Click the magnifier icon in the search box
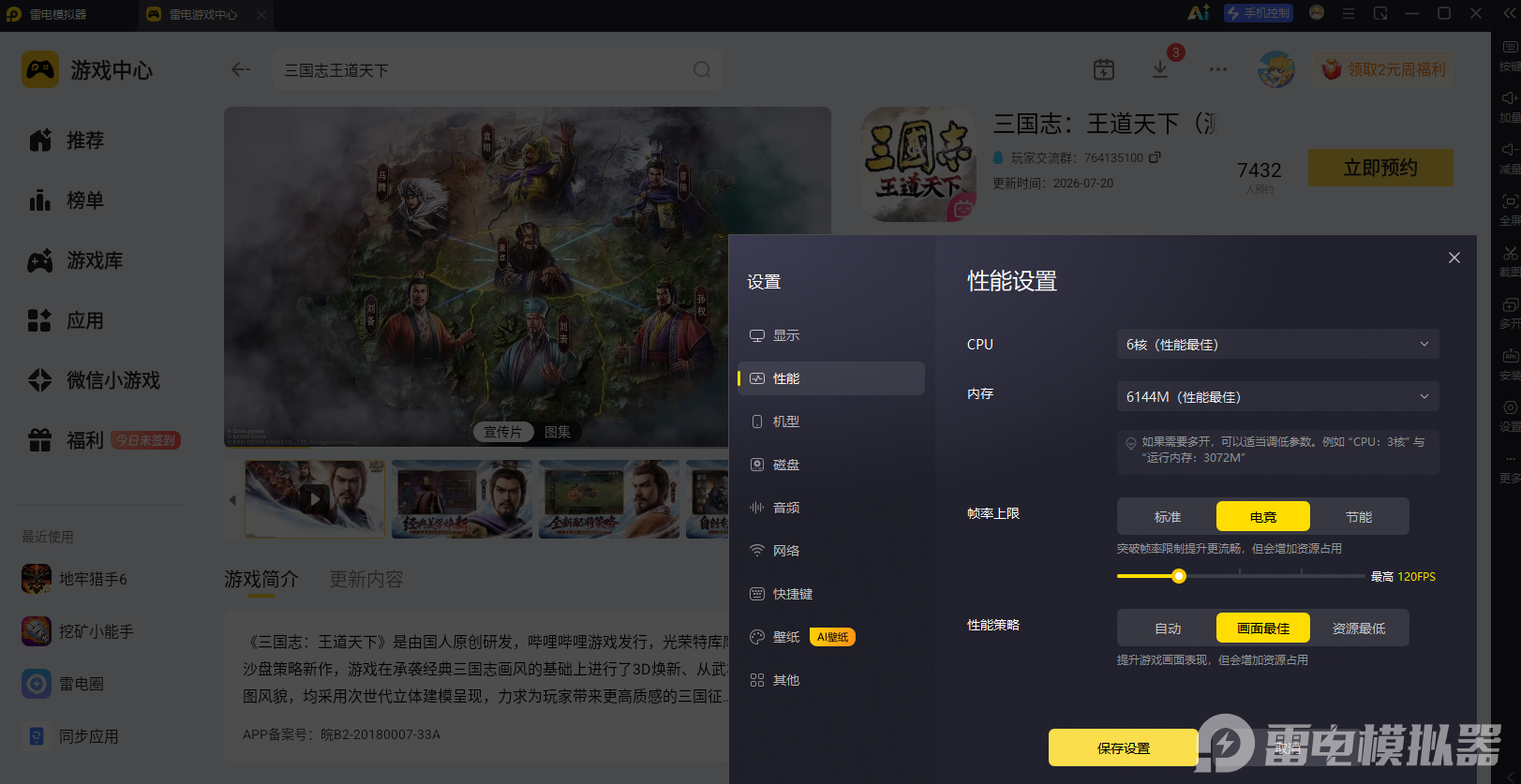The image size is (1521, 784). (702, 69)
